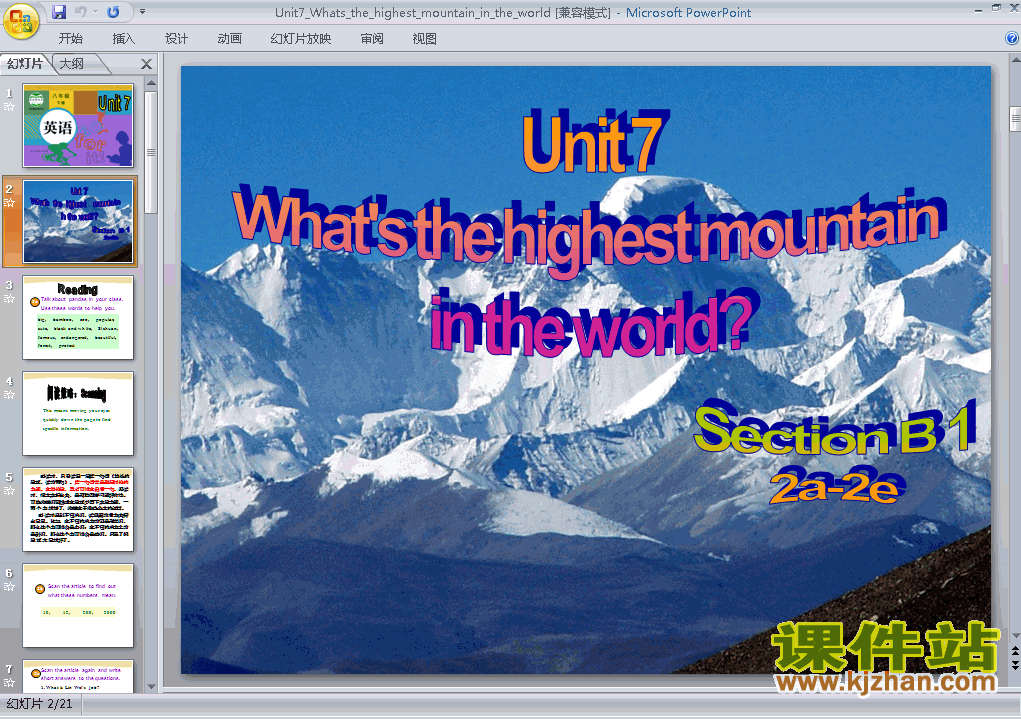Image resolution: width=1021 pixels, height=719 pixels.
Task: Select slide 6 thumbnail
Action: tap(78, 606)
